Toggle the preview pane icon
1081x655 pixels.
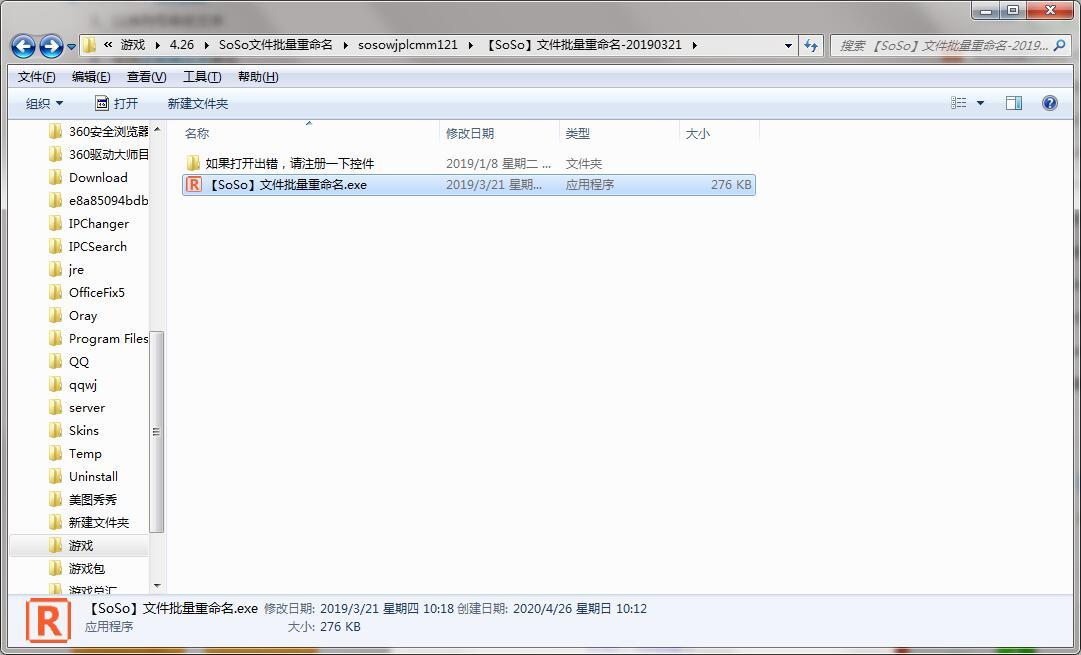pyautogui.click(x=1014, y=103)
